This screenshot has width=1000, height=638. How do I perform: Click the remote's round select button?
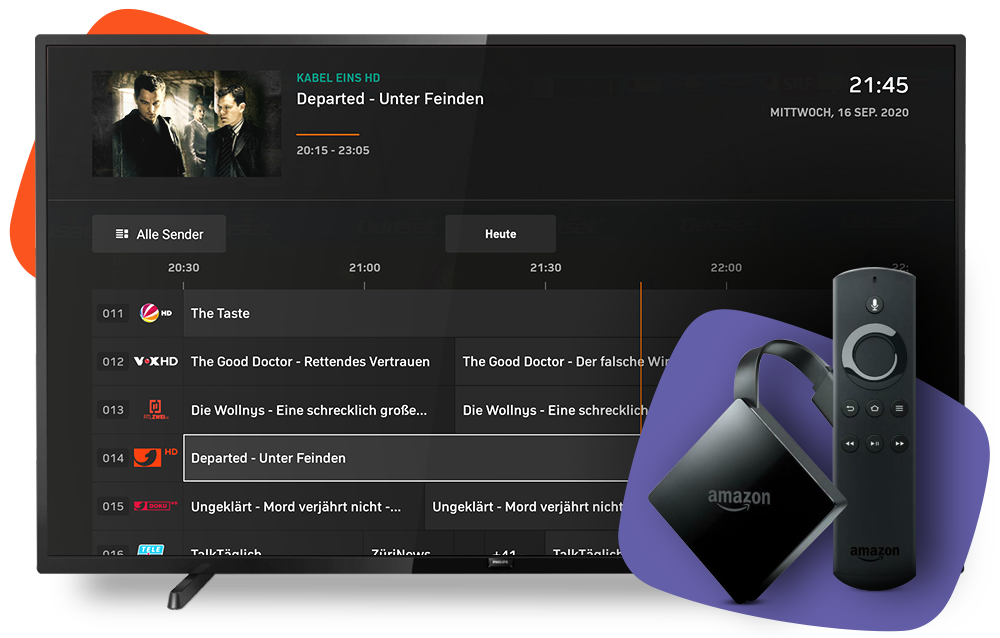[x=874, y=355]
